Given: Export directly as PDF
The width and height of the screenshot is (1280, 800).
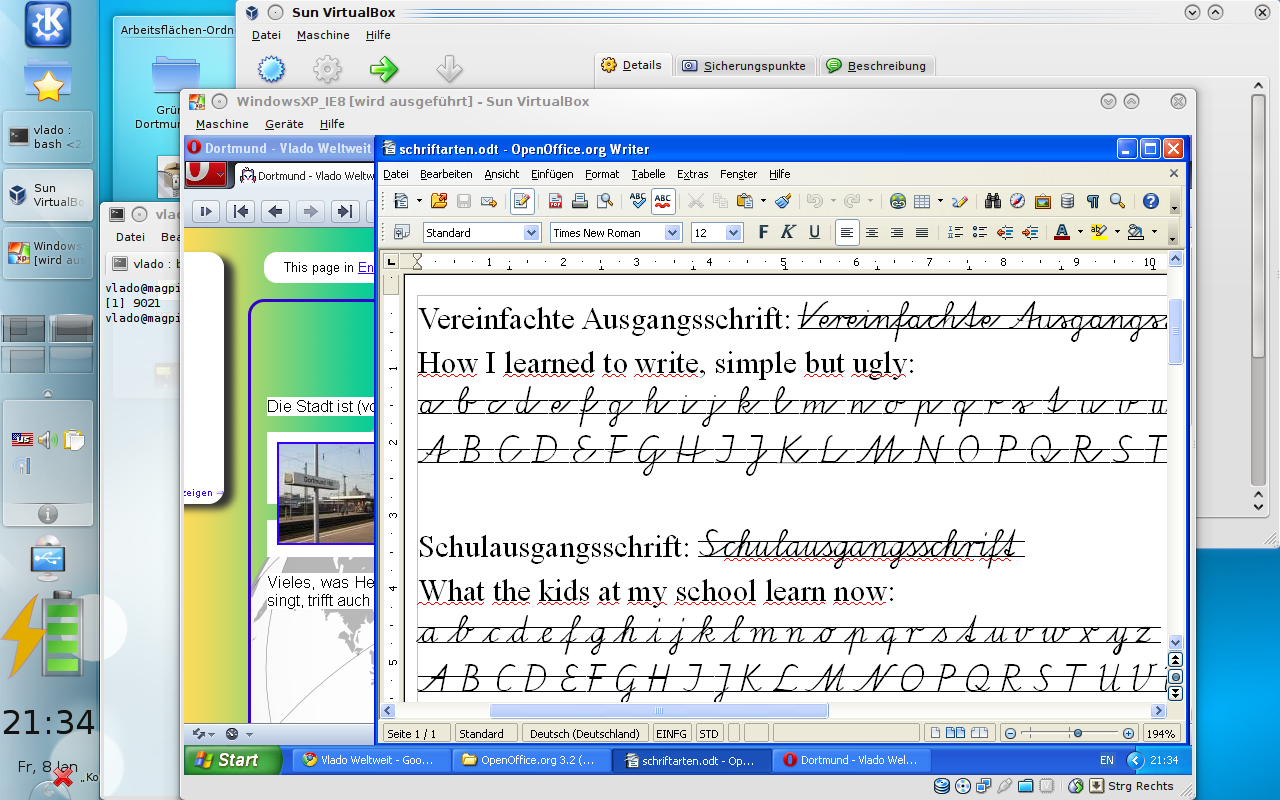Looking at the screenshot, I should 555,201.
